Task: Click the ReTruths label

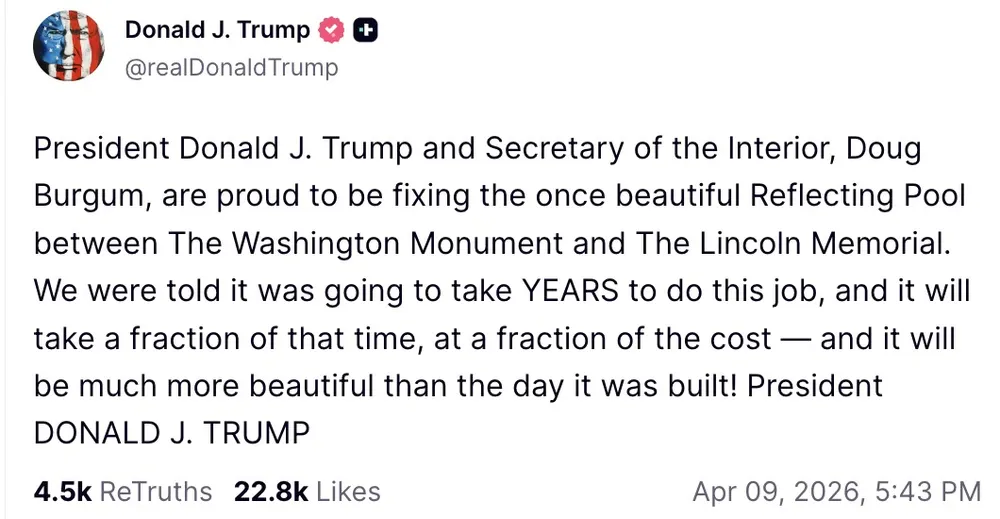Action: coord(156,491)
